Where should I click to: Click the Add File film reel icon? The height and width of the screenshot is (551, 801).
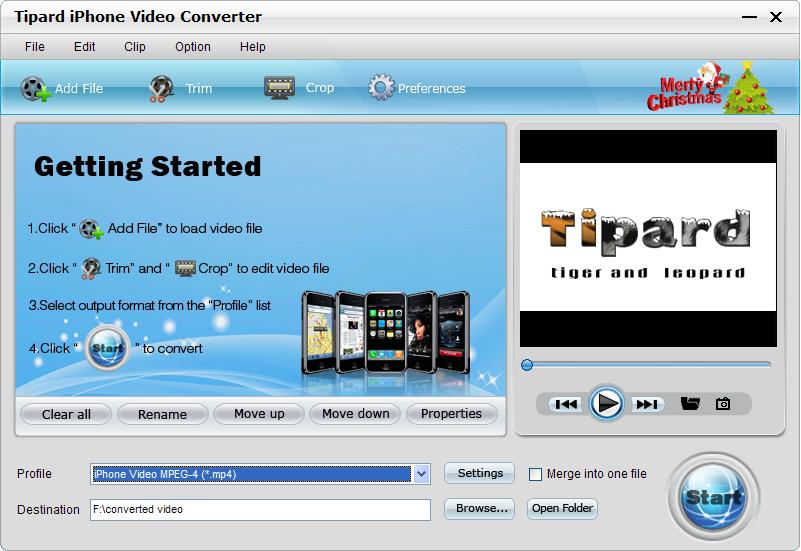pyautogui.click(x=36, y=88)
